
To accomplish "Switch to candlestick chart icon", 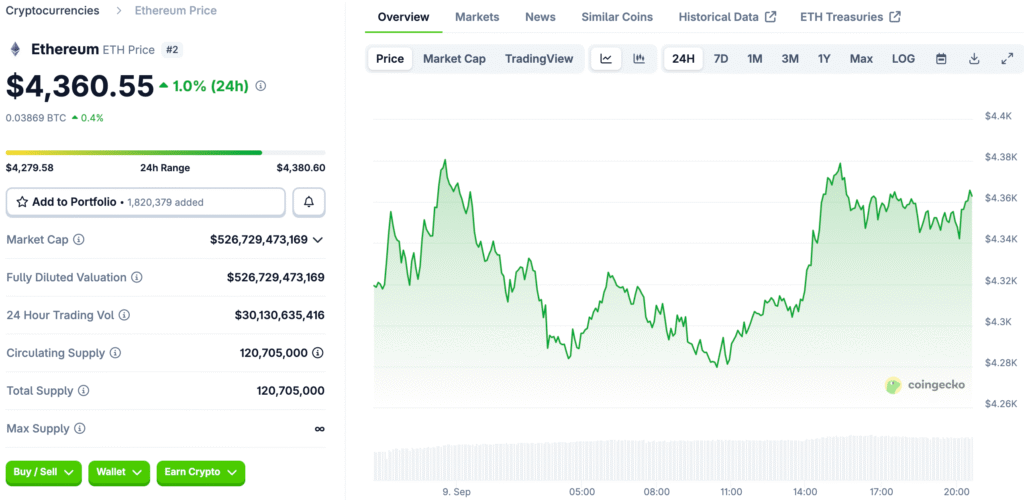I will (639, 59).
